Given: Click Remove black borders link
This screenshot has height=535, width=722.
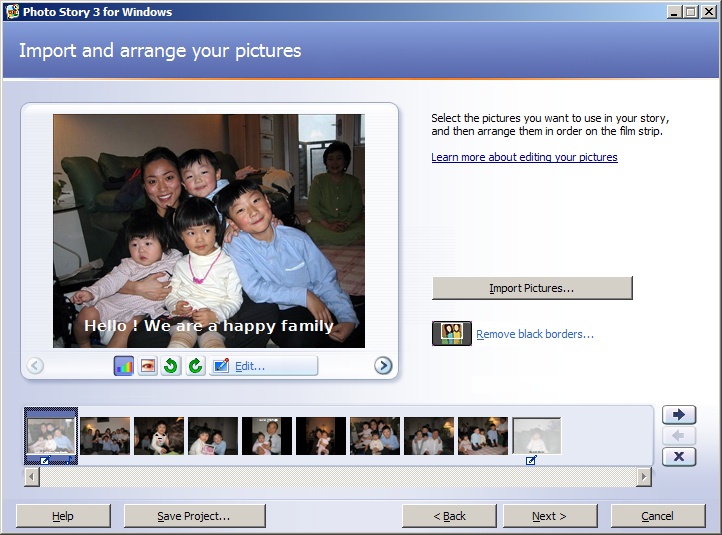Looking at the screenshot, I should (x=535, y=334).
